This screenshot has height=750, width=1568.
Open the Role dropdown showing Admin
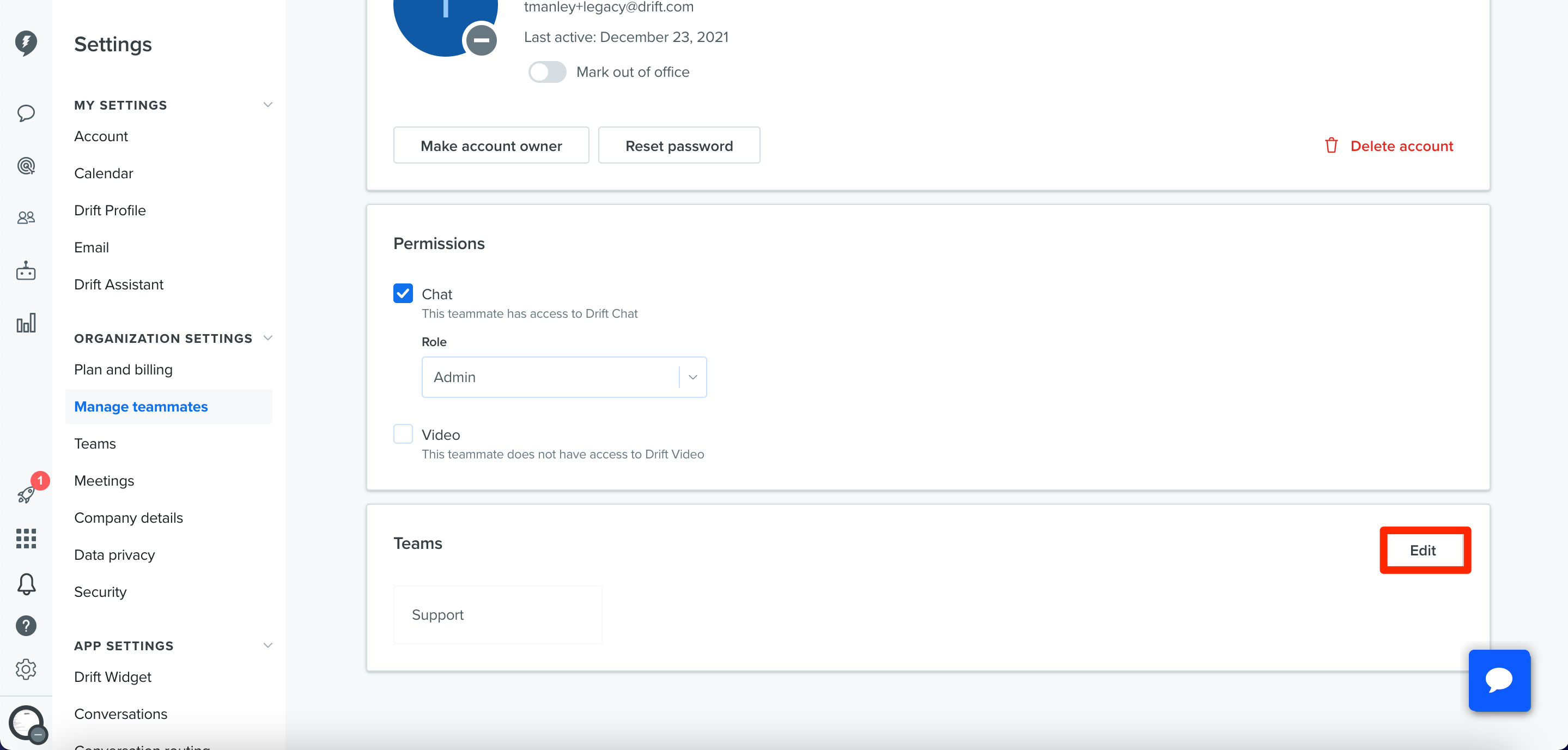[x=564, y=377]
